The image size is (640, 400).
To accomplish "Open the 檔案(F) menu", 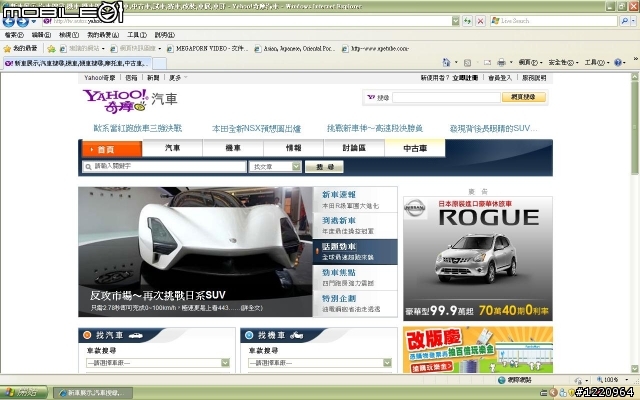I will coord(13,35).
